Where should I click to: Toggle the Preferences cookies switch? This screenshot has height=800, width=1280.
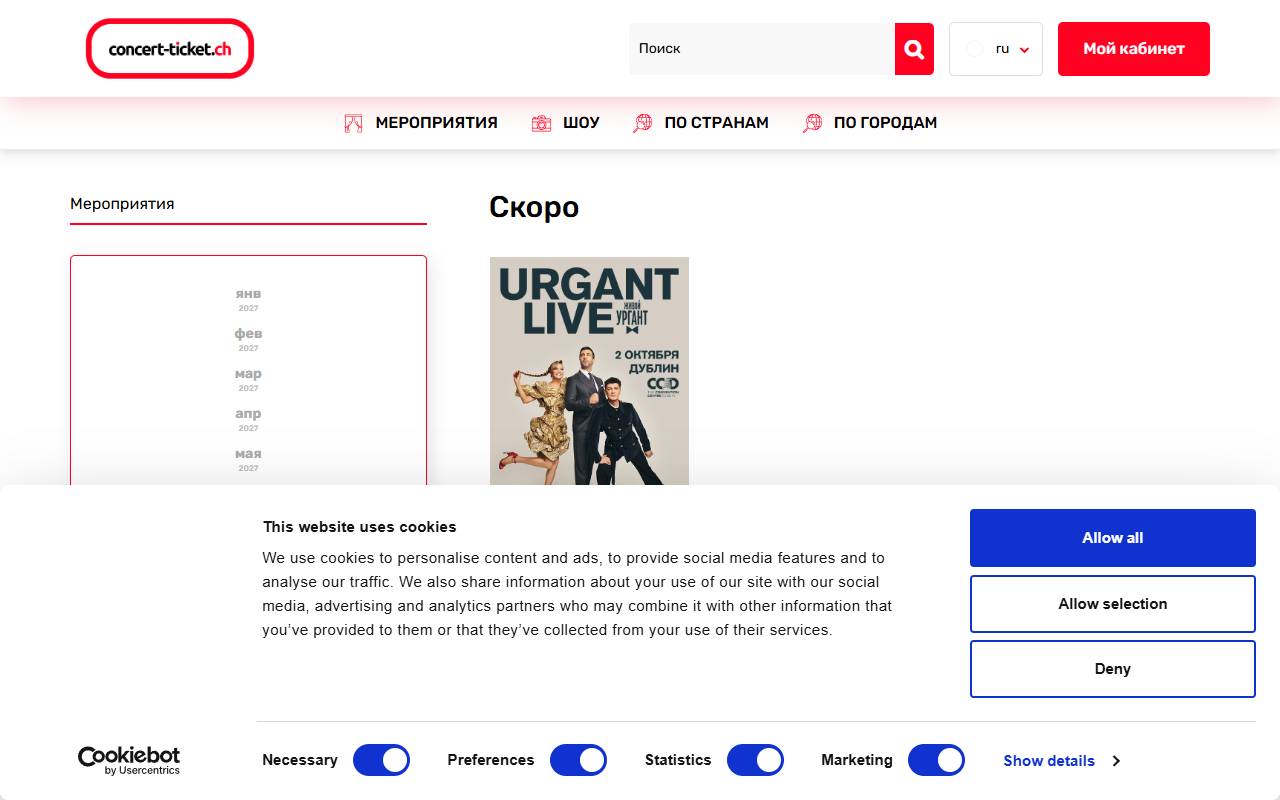578,760
